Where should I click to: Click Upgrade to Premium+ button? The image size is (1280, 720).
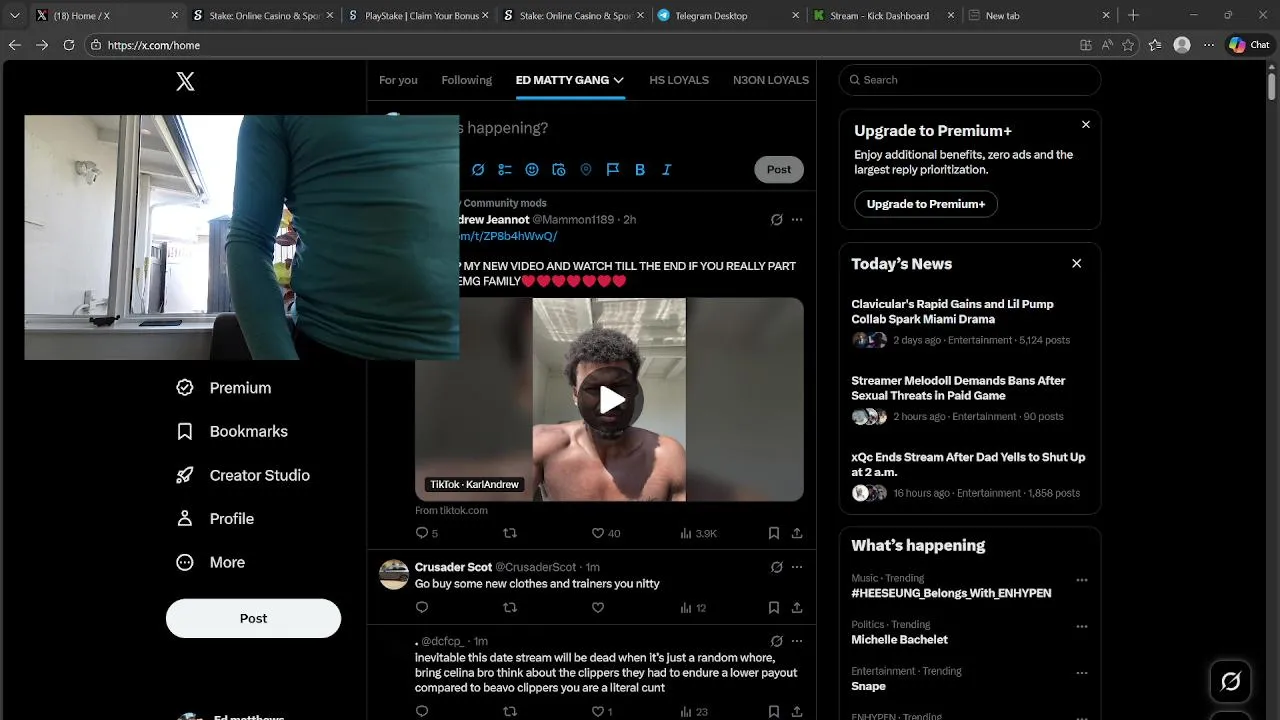926,204
